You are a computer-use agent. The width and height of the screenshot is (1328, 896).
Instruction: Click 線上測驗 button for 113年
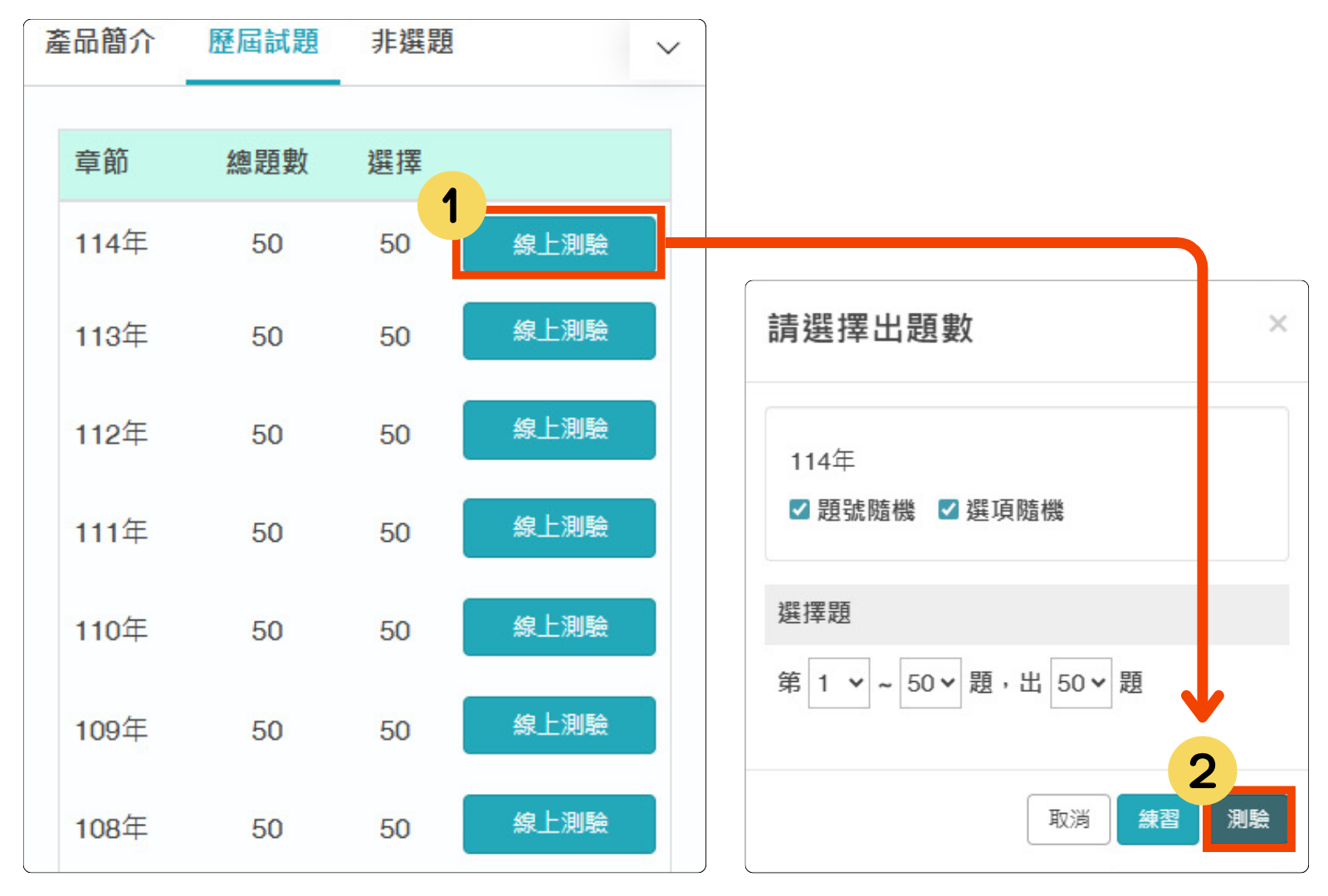559,331
